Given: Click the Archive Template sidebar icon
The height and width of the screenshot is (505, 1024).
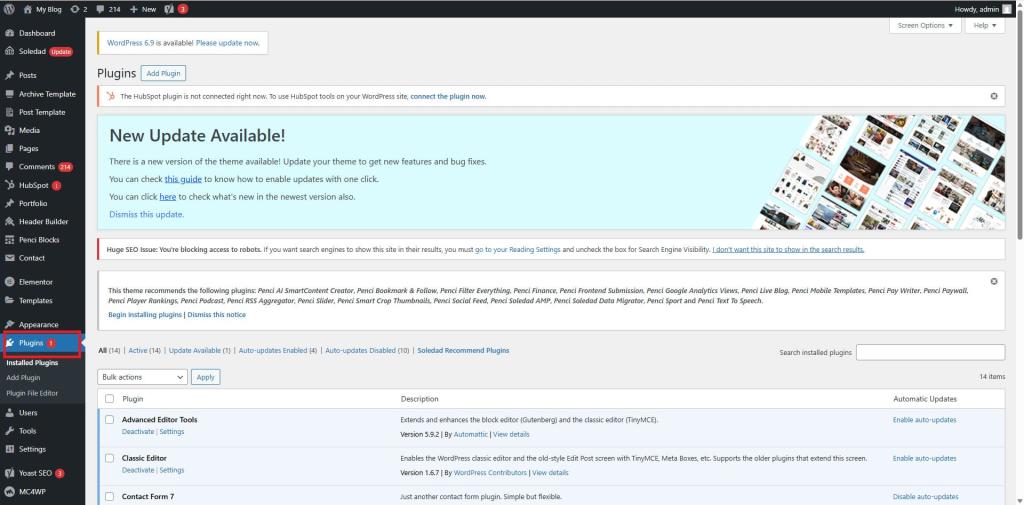Looking at the screenshot, I should (x=9, y=94).
